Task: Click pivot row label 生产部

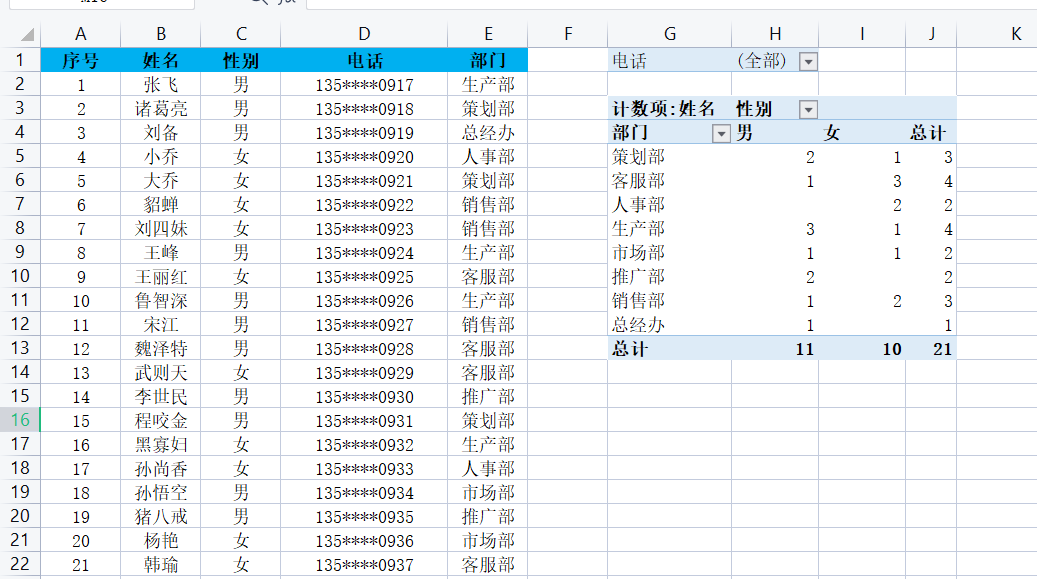Action: click(x=638, y=229)
